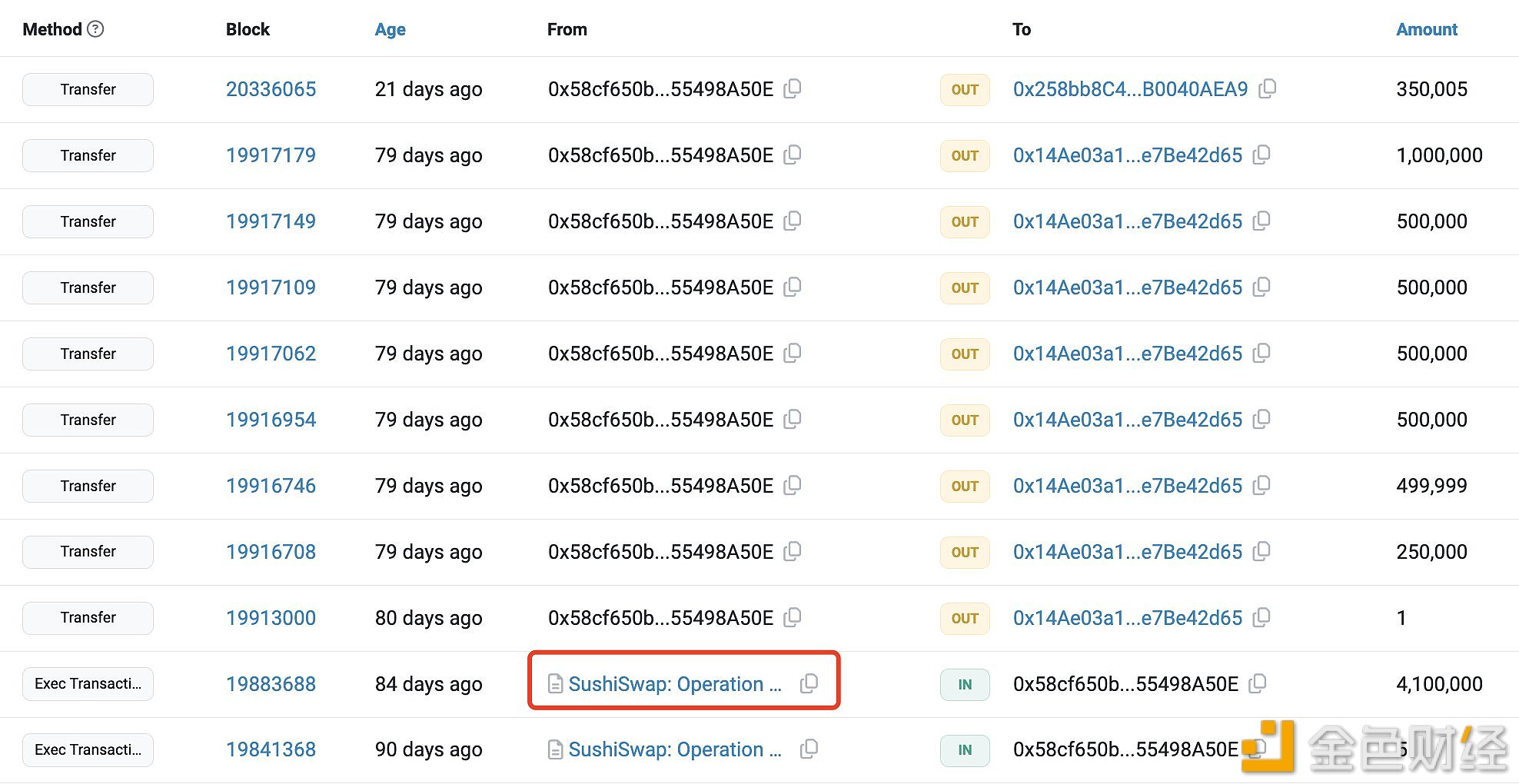
Task: Copy From address in block 19917149 row
Action: [x=793, y=221]
